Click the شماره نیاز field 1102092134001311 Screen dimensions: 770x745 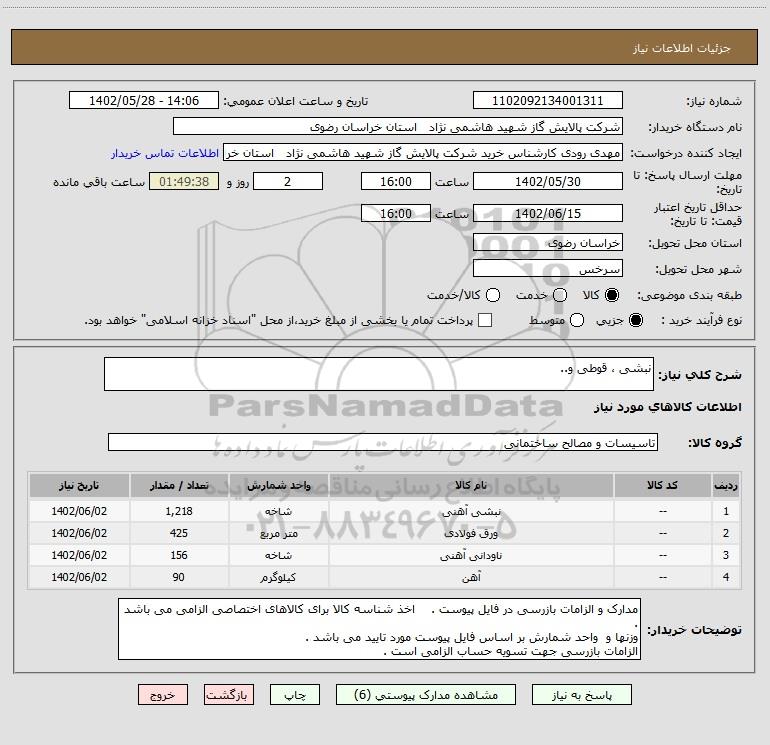pyautogui.click(x=548, y=101)
